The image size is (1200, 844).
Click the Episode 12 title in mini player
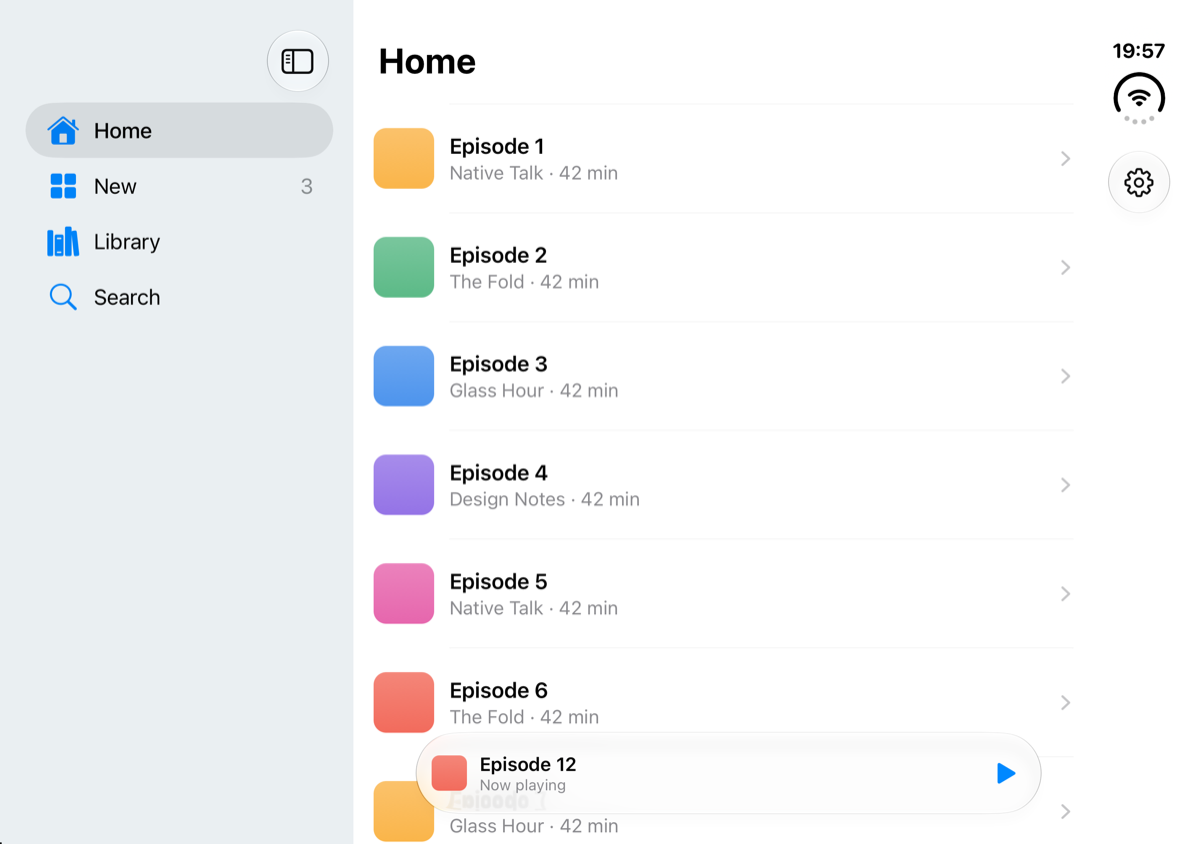(x=528, y=765)
